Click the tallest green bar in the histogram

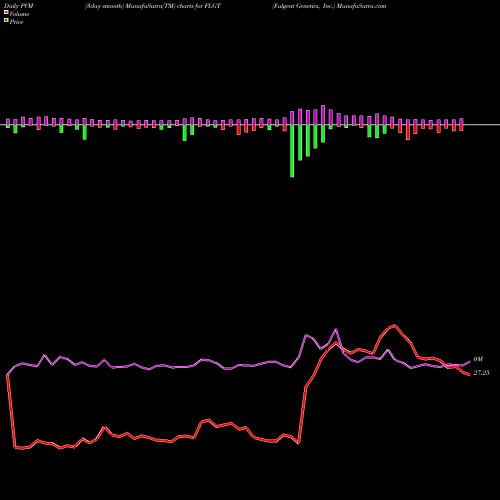click(292, 151)
